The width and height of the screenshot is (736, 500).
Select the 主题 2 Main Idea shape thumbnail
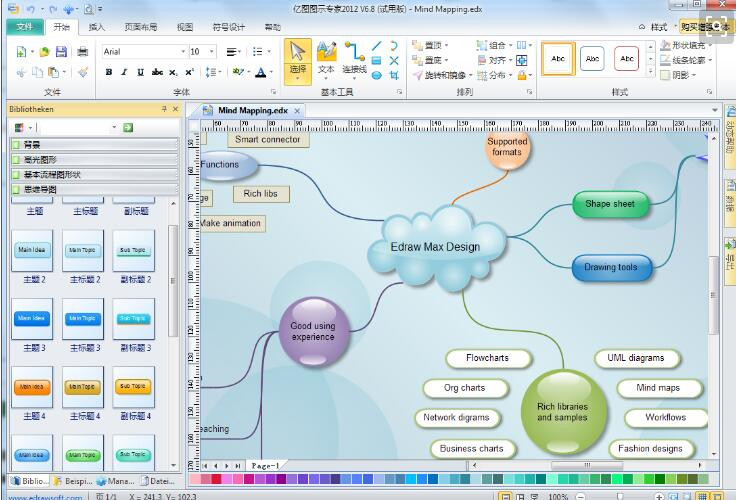click(32, 251)
